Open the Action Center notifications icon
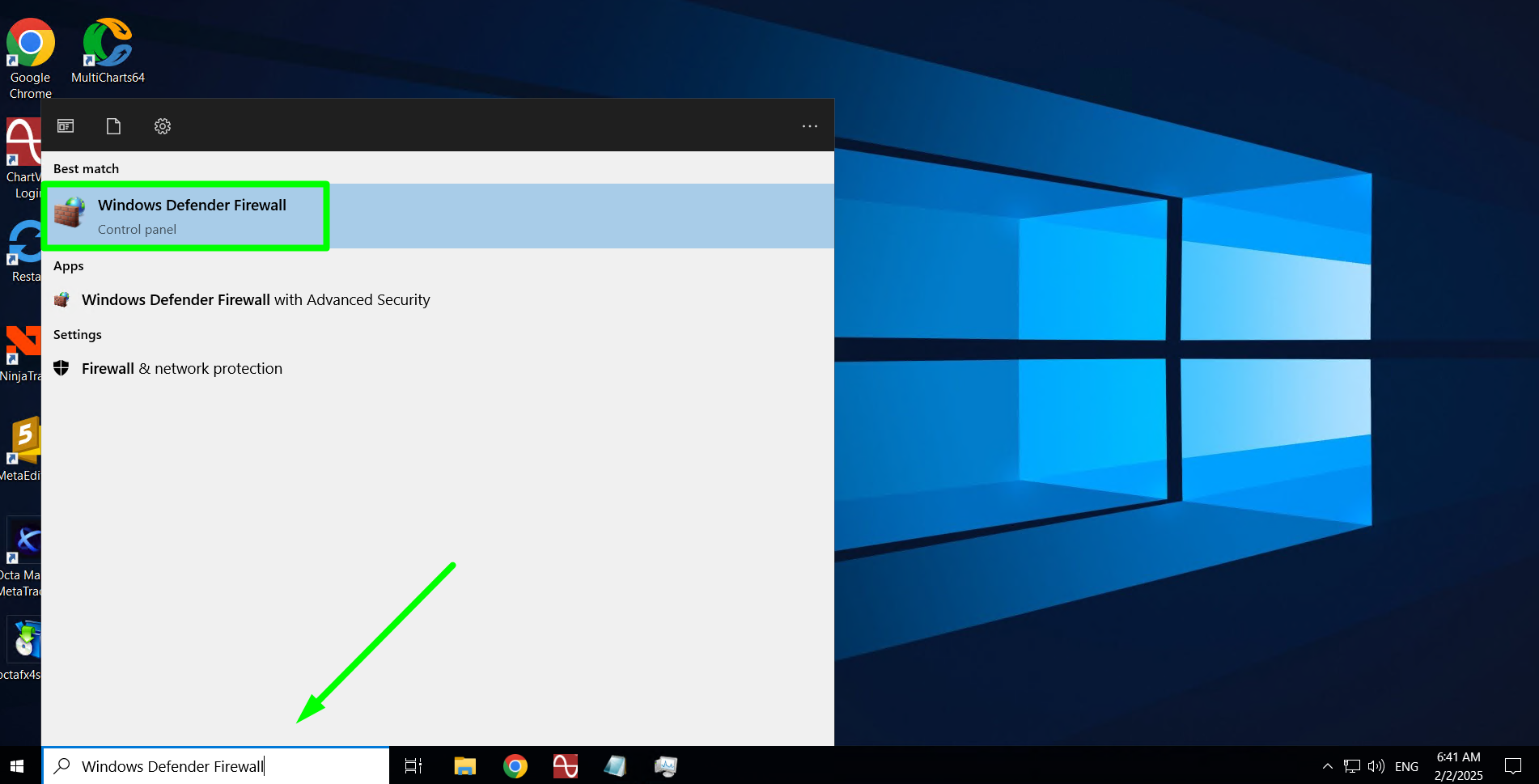This screenshot has width=1539, height=784. coord(1512,765)
